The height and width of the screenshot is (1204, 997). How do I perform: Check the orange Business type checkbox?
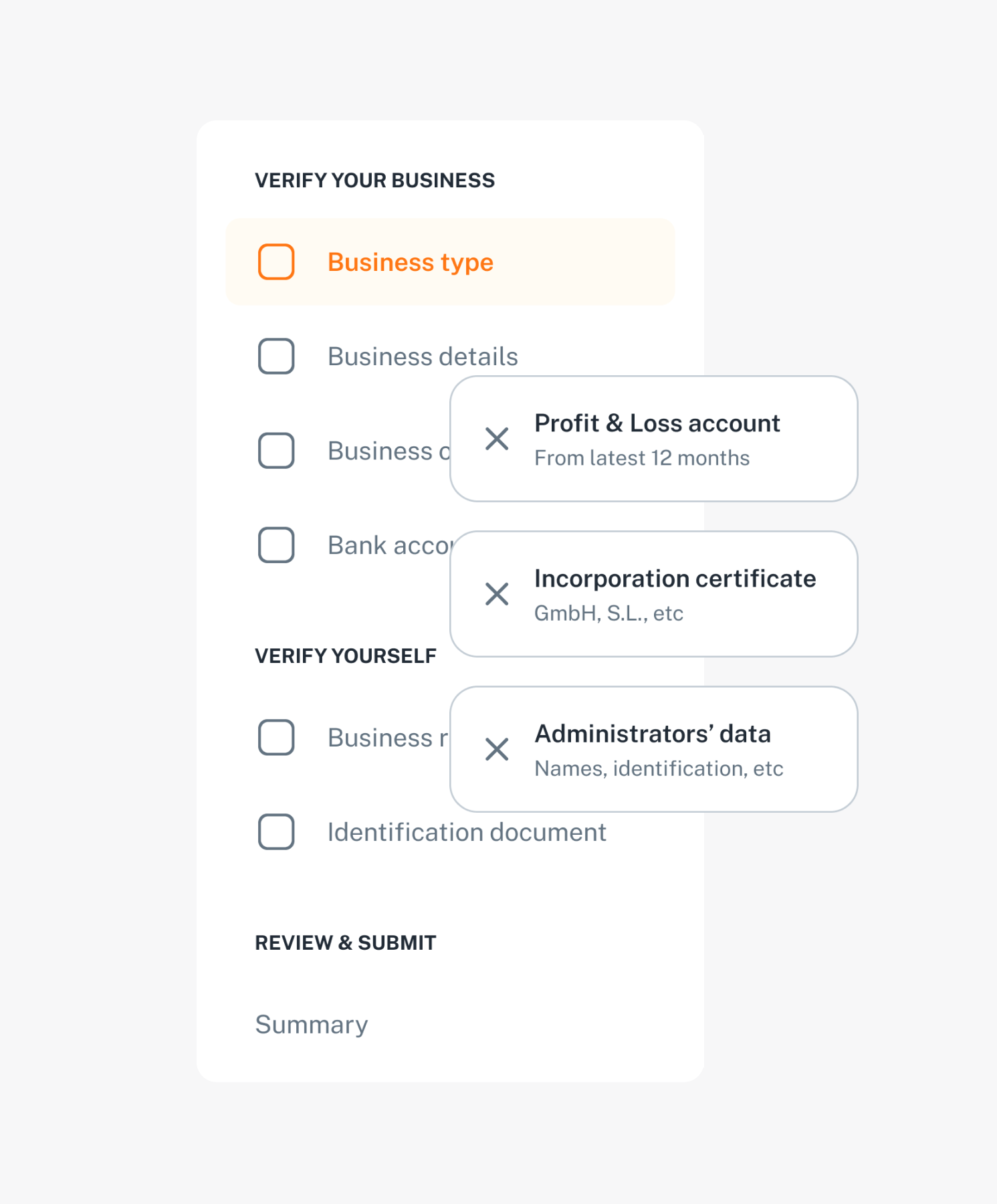(x=276, y=262)
